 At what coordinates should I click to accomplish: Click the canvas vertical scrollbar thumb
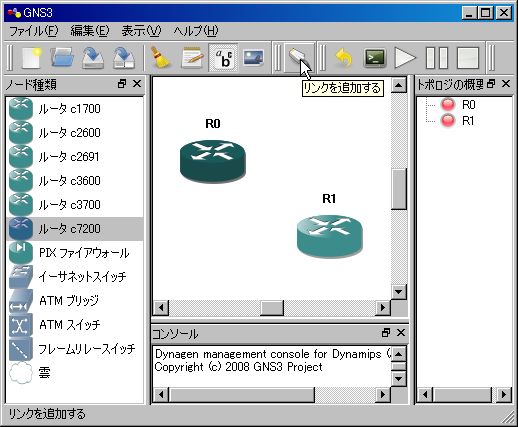click(x=399, y=189)
